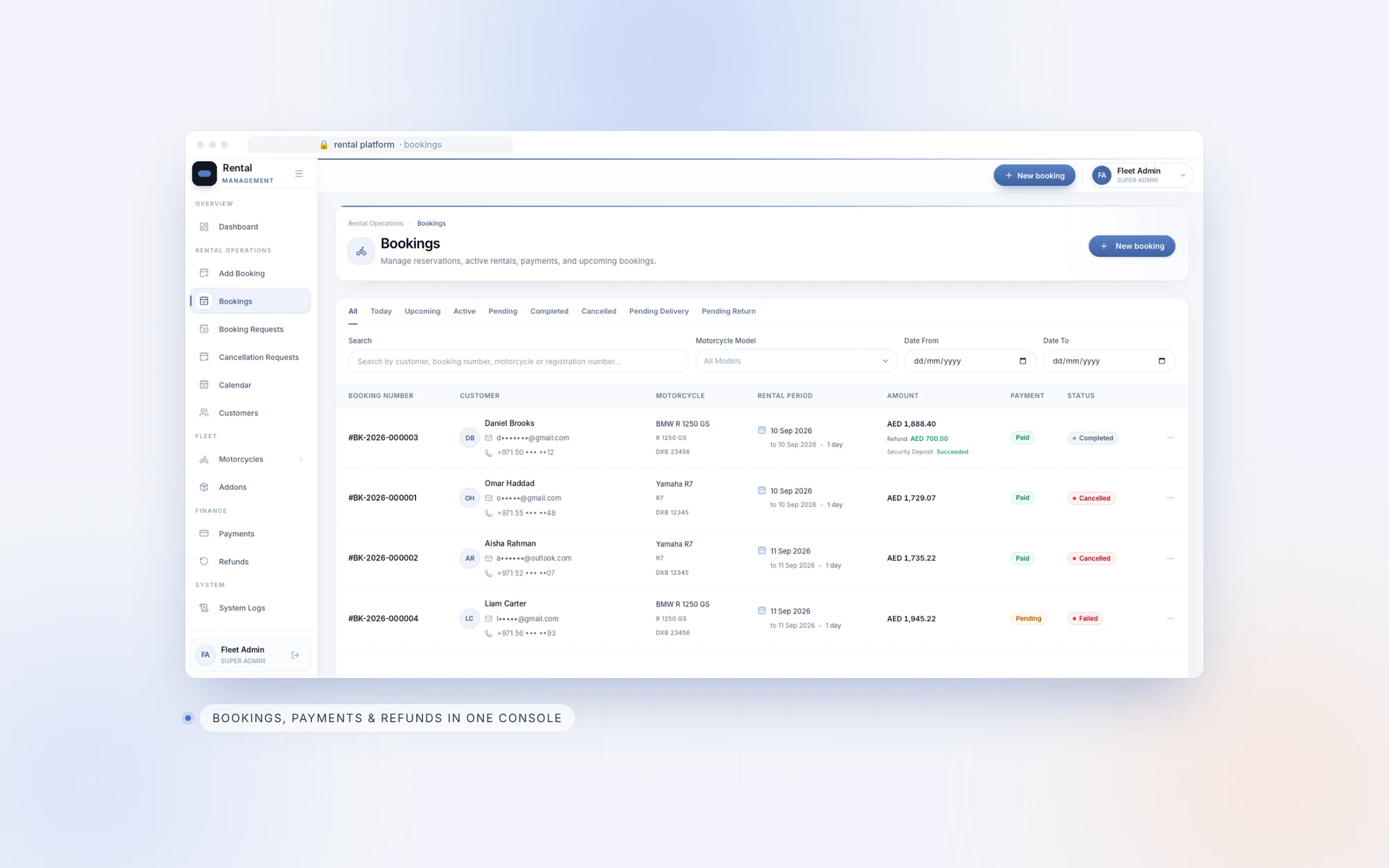Click the browser address bar
This screenshot has height=868, width=1389.
tap(380, 144)
